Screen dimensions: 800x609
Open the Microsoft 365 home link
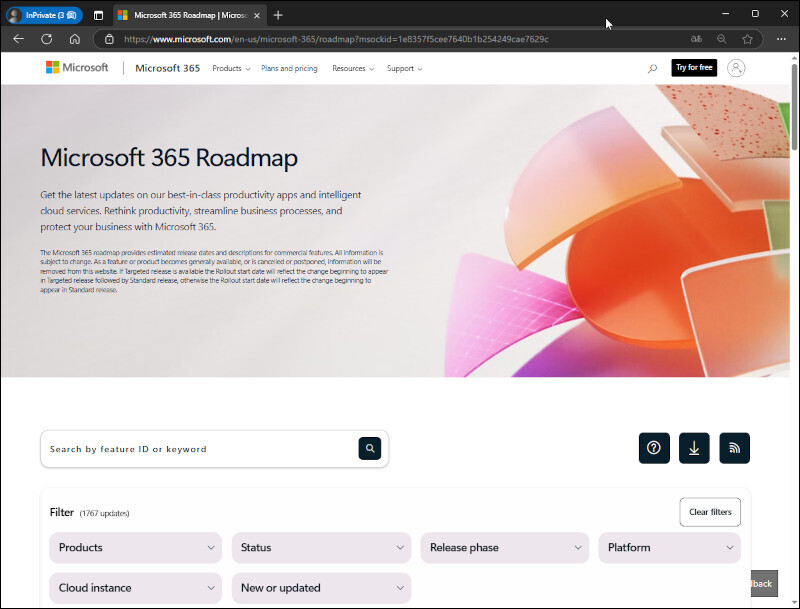[167, 68]
